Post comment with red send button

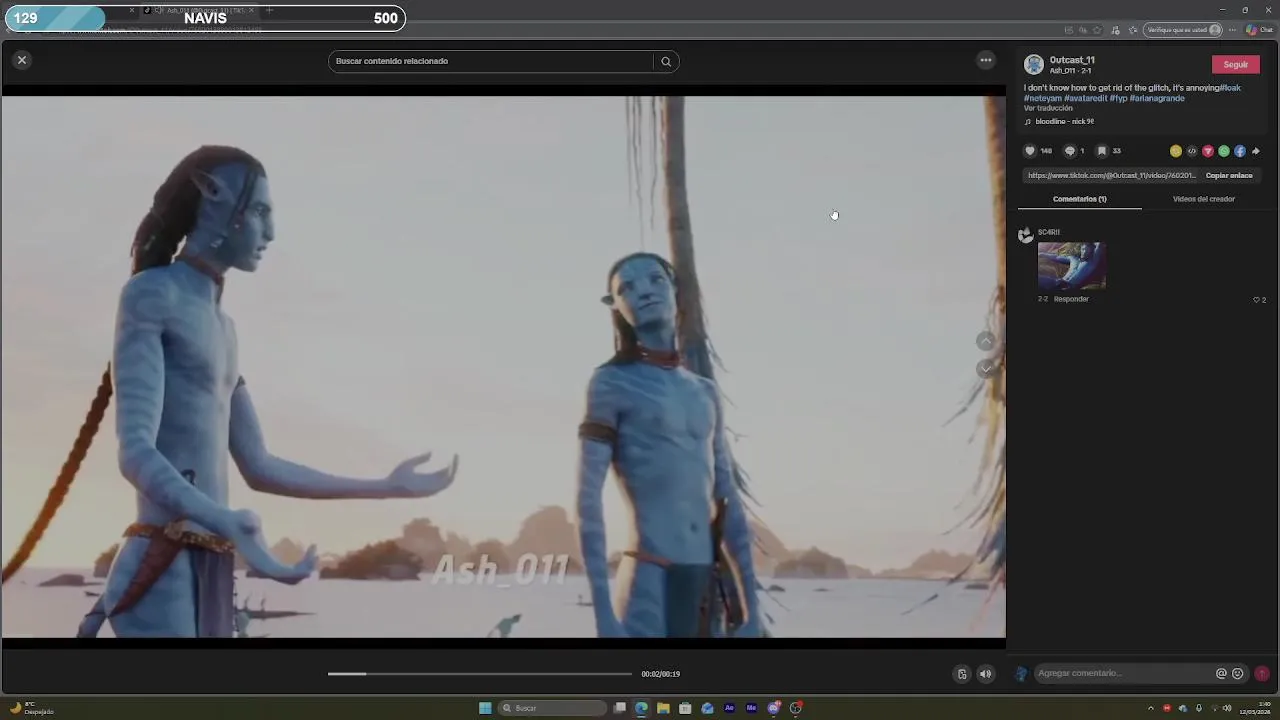(x=1262, y=674)
